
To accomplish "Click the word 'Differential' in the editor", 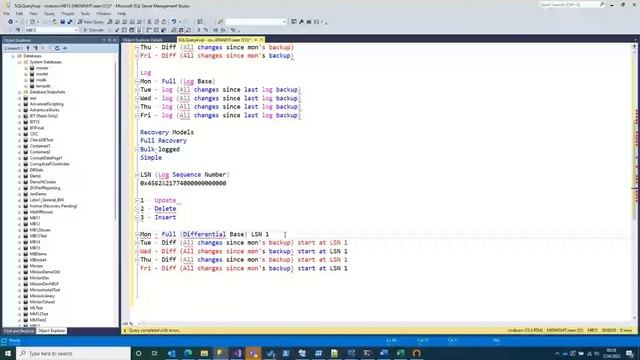I will click(x=204, y=234).
